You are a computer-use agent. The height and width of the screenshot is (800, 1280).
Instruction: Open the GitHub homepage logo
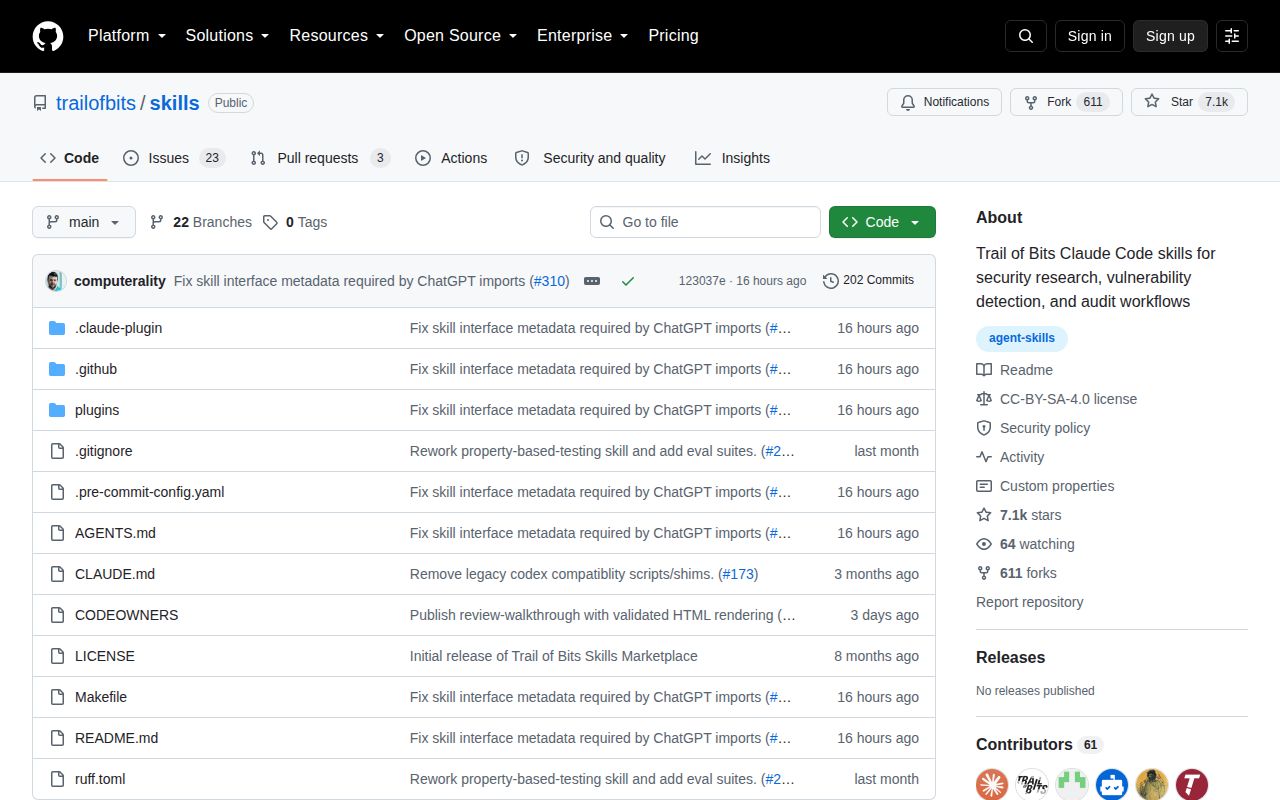(x=48, y=36)
